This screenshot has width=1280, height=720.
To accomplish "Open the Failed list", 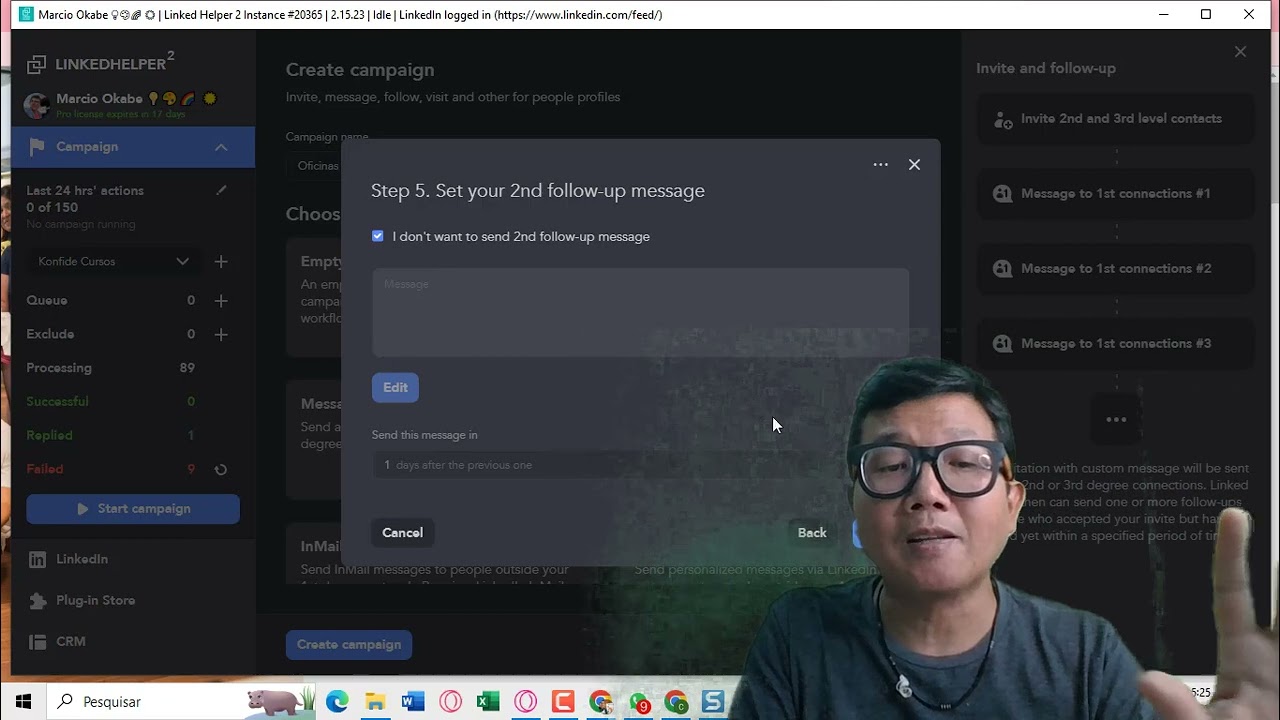I will (44, 469).
